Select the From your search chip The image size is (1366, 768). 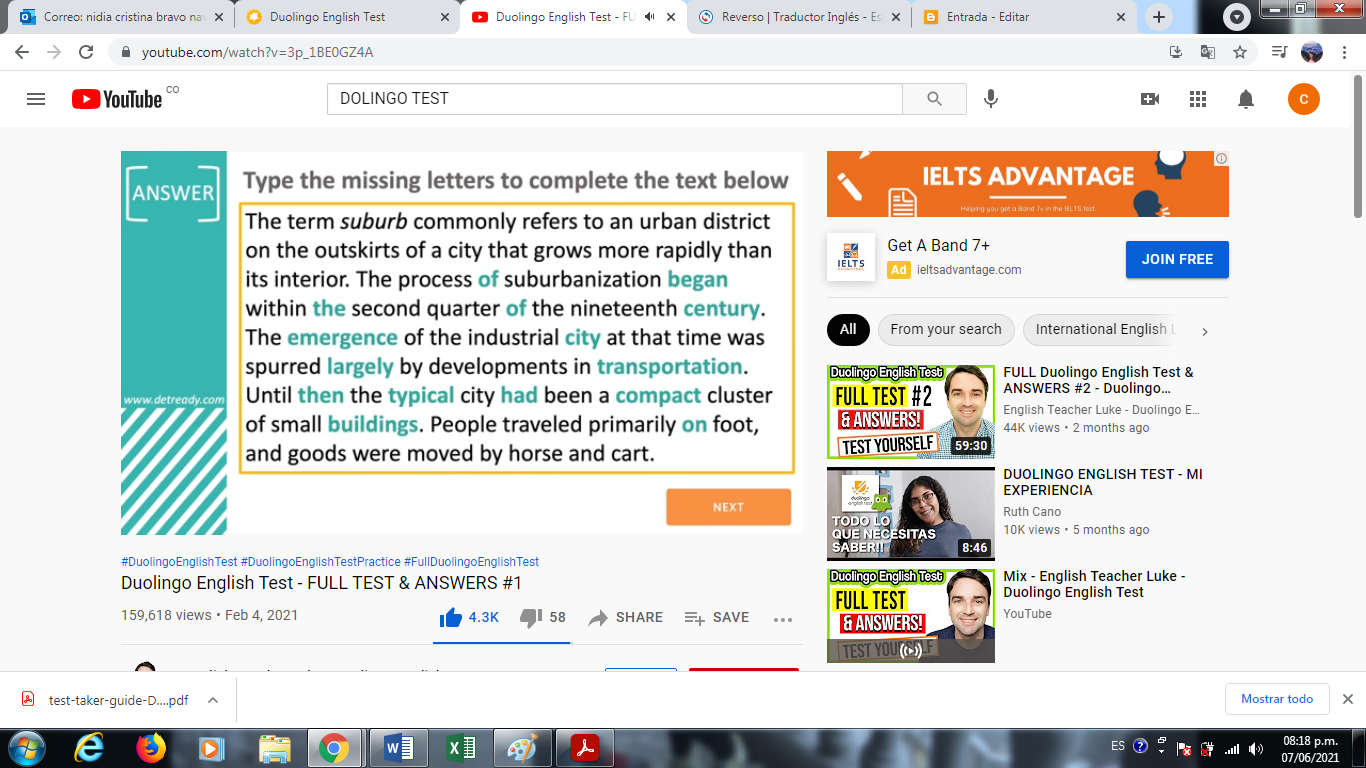tap(946, 329)
